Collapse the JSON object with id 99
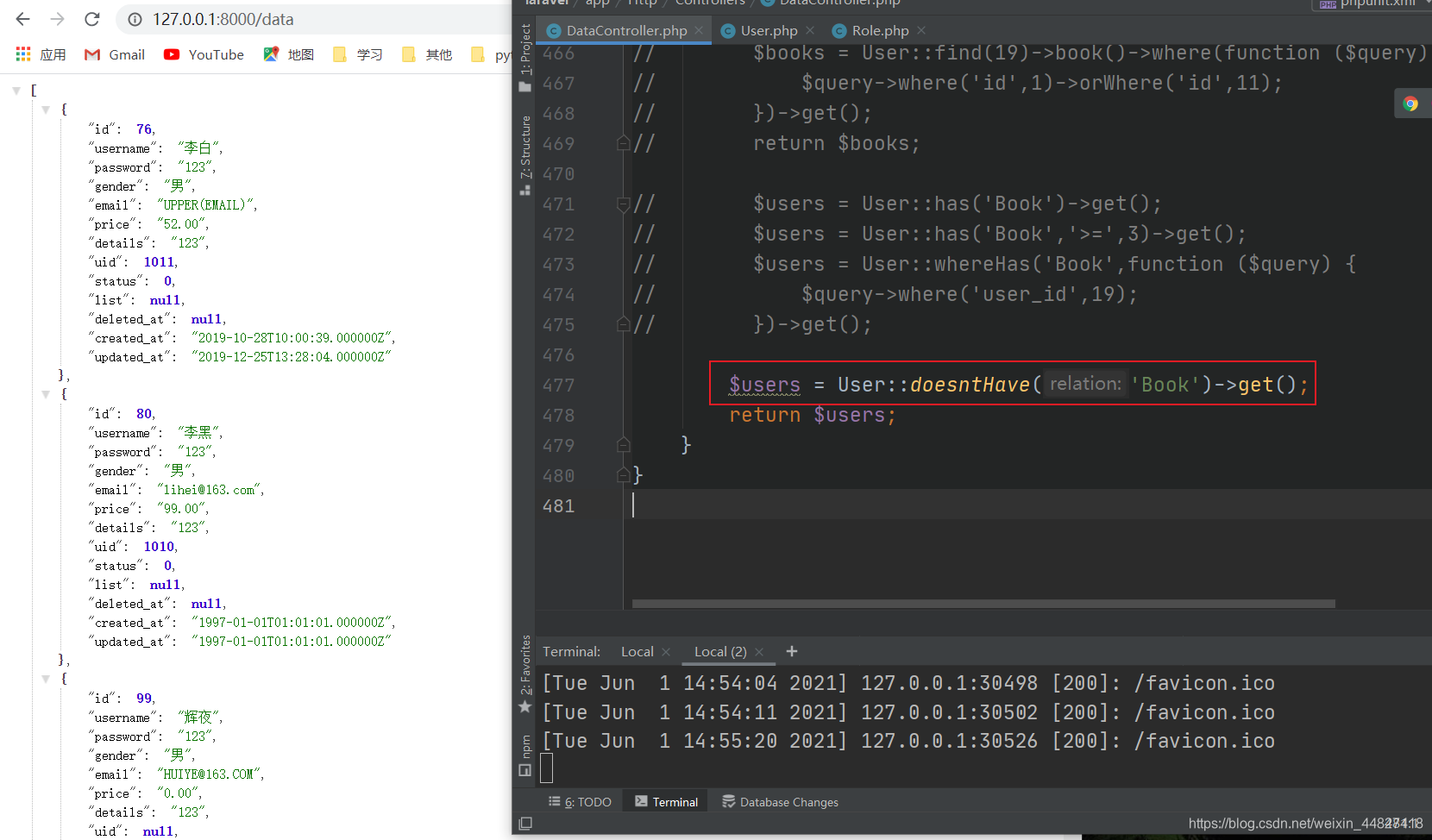This screenshot has width=1432, height=840. (x=46, y=679)
